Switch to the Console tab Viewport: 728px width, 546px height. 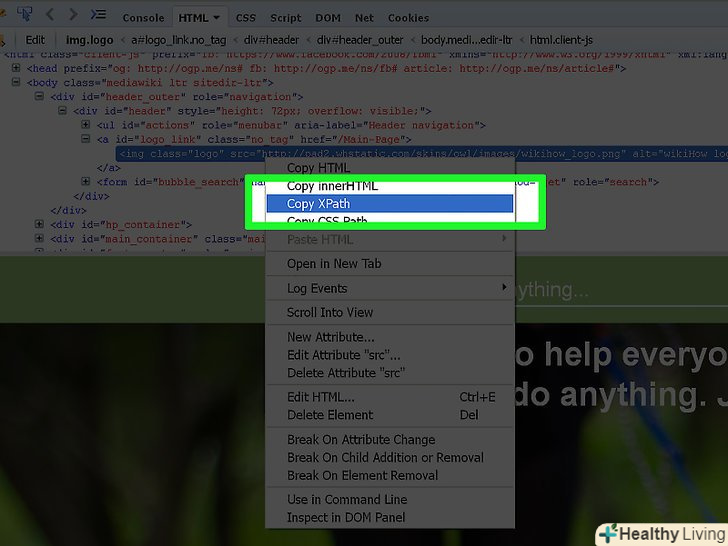[143, 18]
